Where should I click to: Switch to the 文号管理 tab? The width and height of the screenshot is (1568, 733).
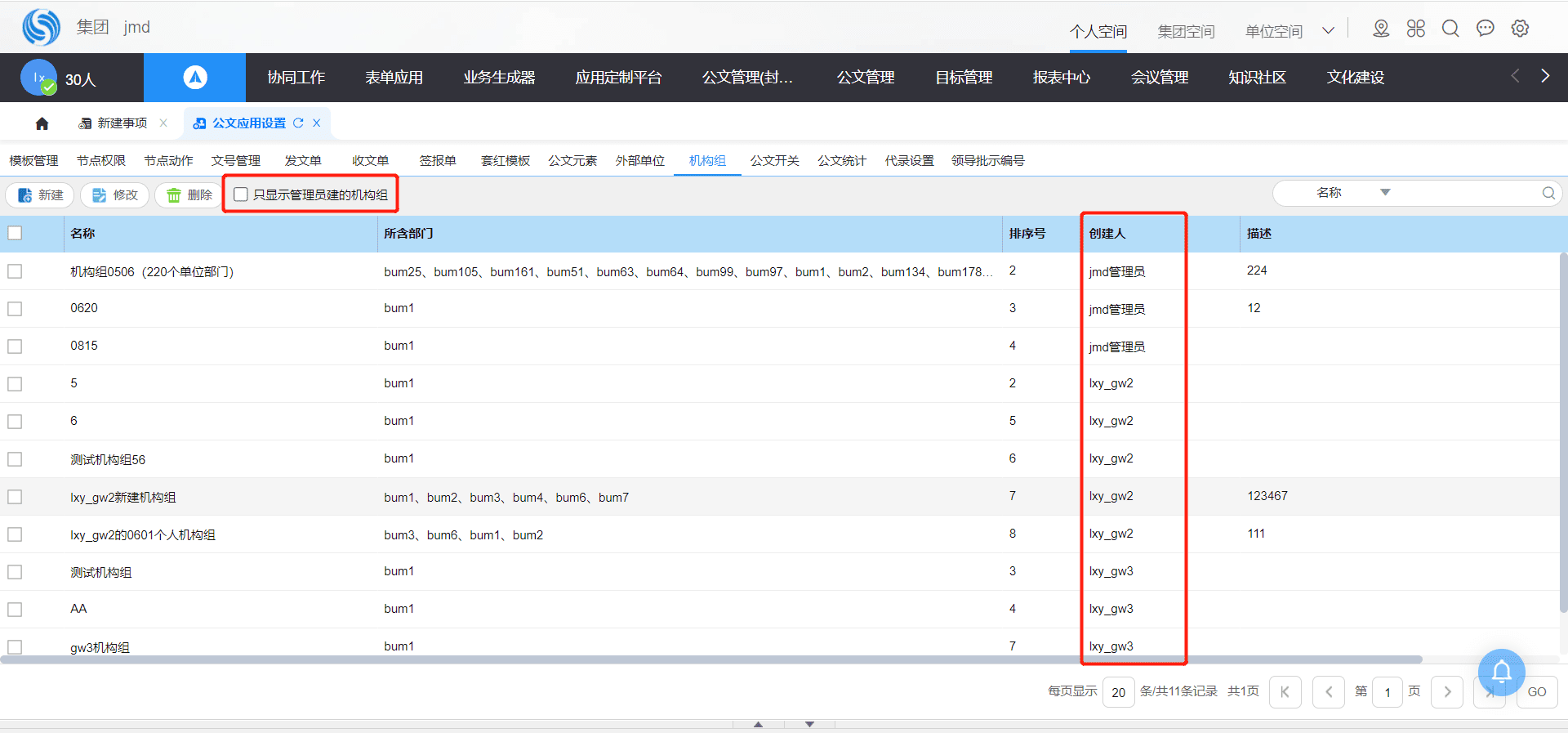click(236, 161)
